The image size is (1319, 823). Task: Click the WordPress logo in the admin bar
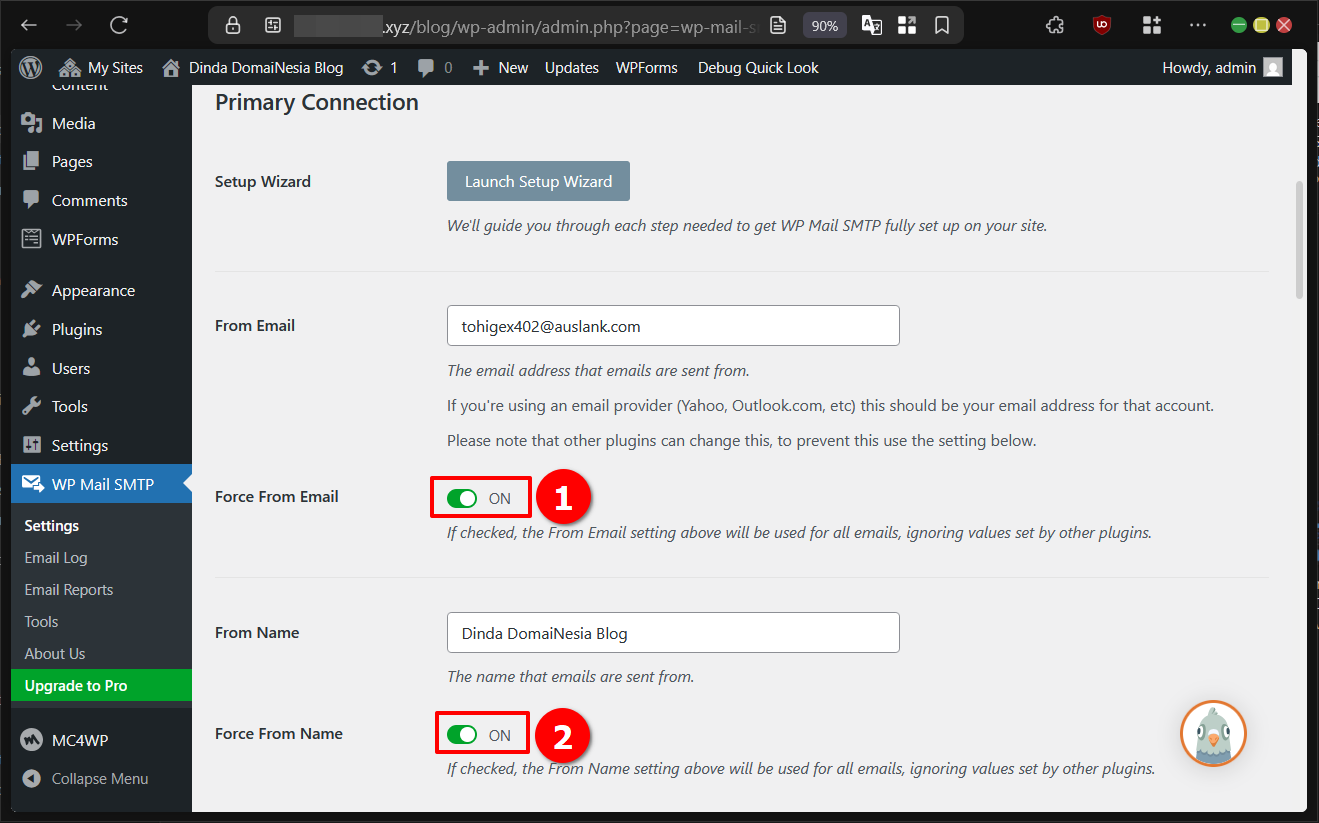coord(30,67)
